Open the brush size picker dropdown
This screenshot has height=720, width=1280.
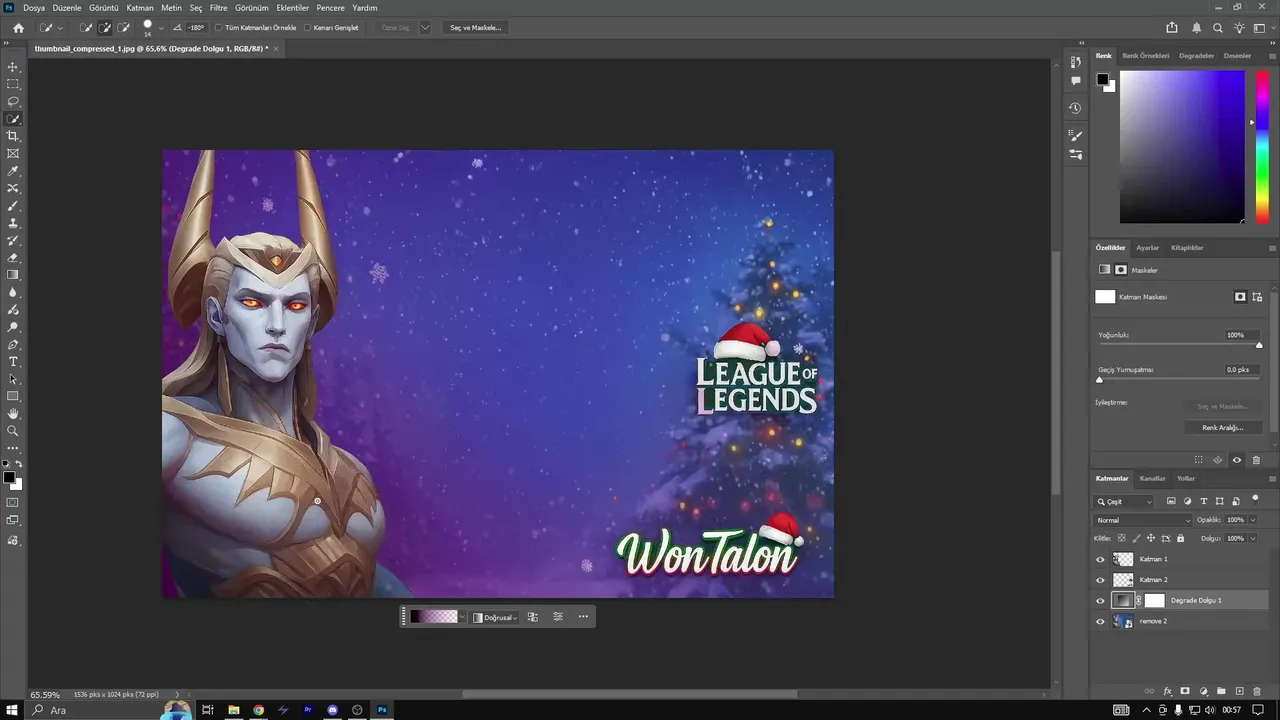coord(161,28)
